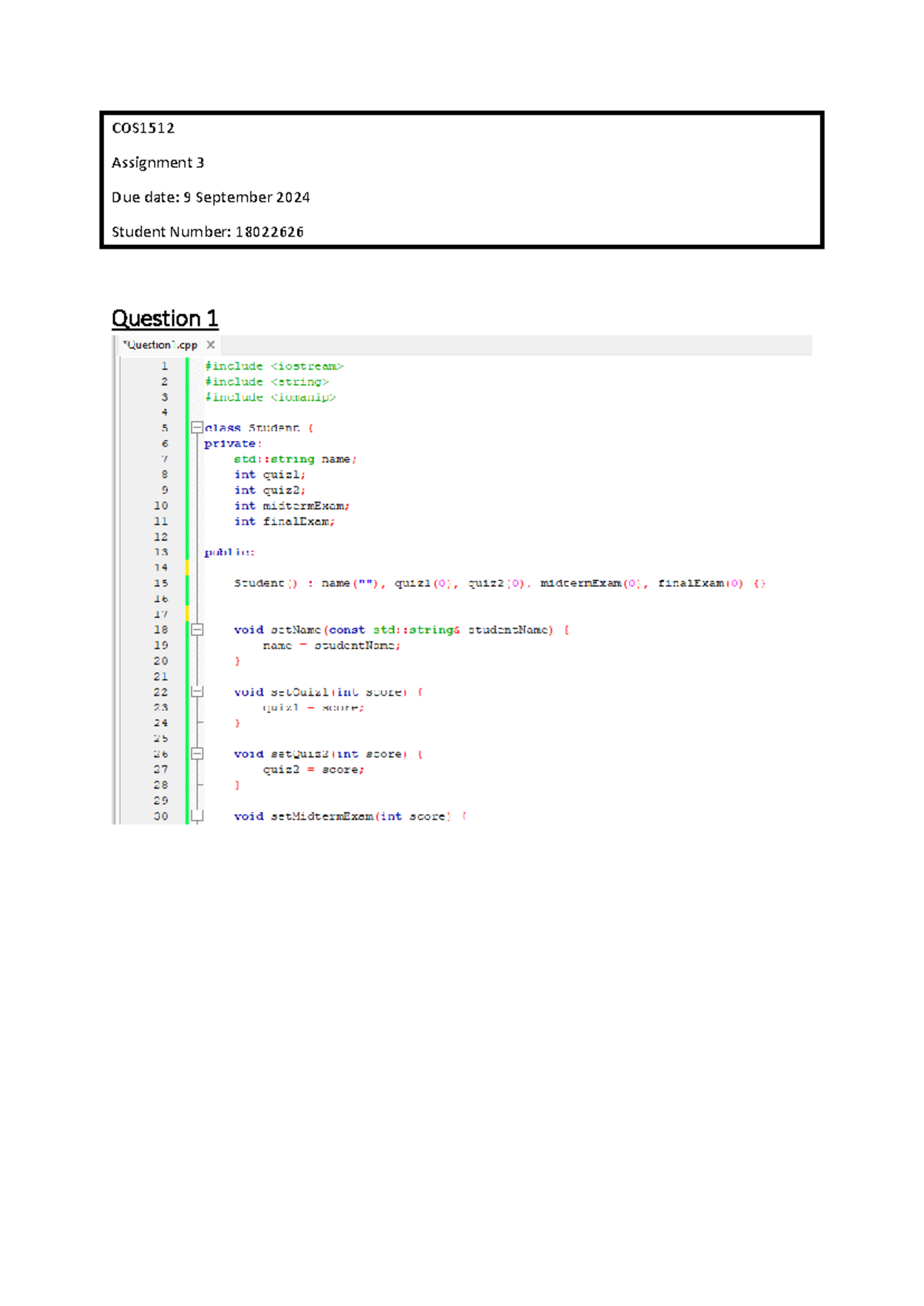The width and height of the screenshot is (924, 1306).
Task: Click line number 1 in the gutter
Action: click(163, 366)
